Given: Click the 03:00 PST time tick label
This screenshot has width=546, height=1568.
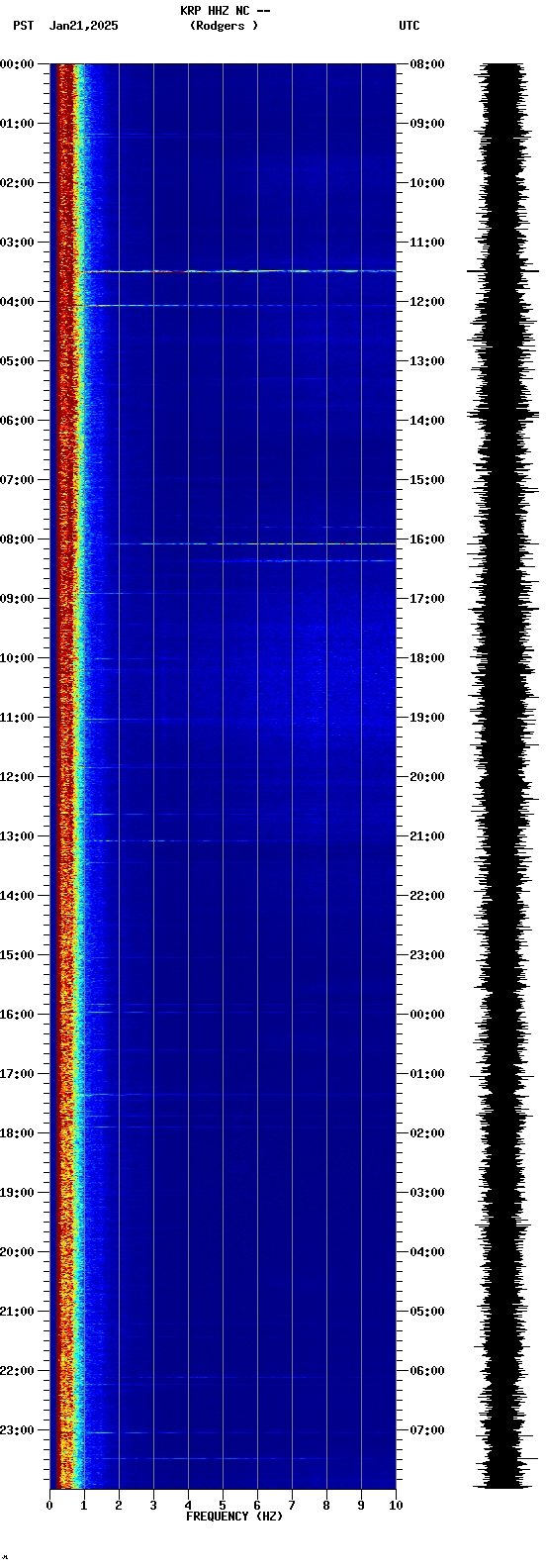Looking at the screenshot, I should tap(18, 243).
